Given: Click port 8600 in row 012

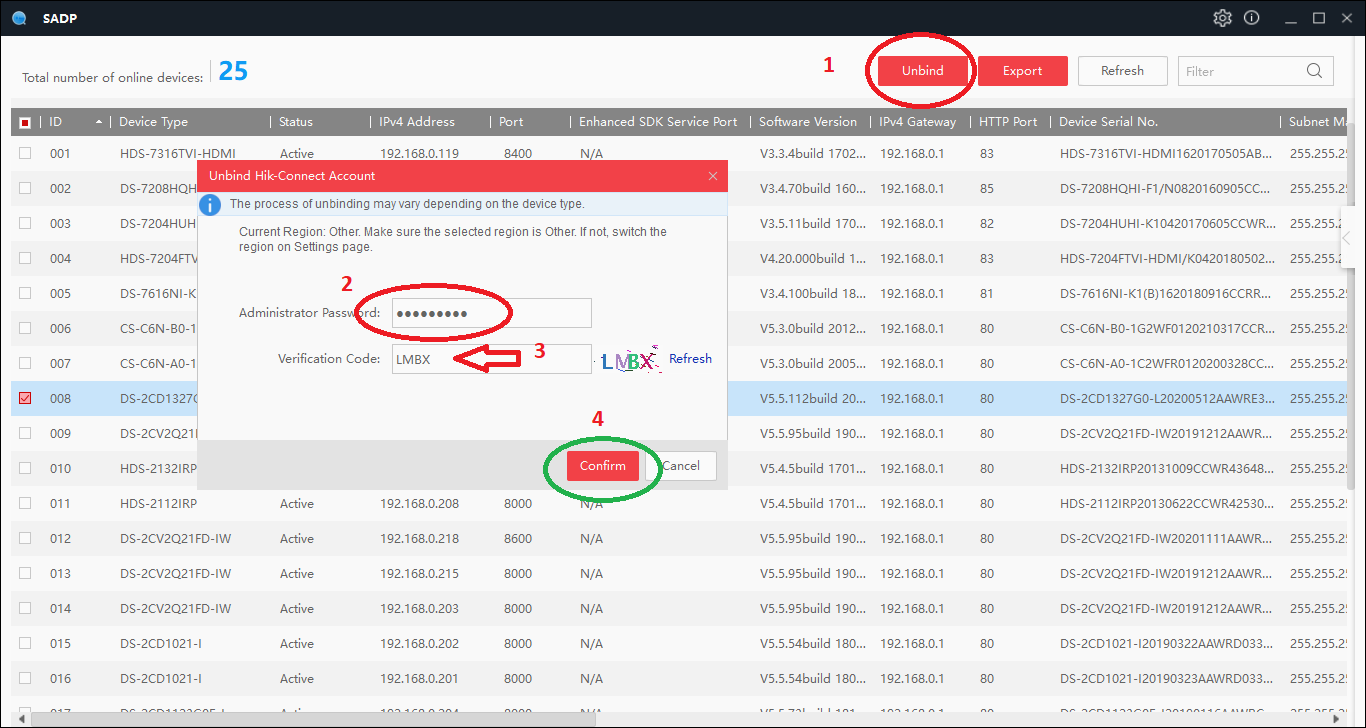Looking at the screenshot, I should pos(518,539).
